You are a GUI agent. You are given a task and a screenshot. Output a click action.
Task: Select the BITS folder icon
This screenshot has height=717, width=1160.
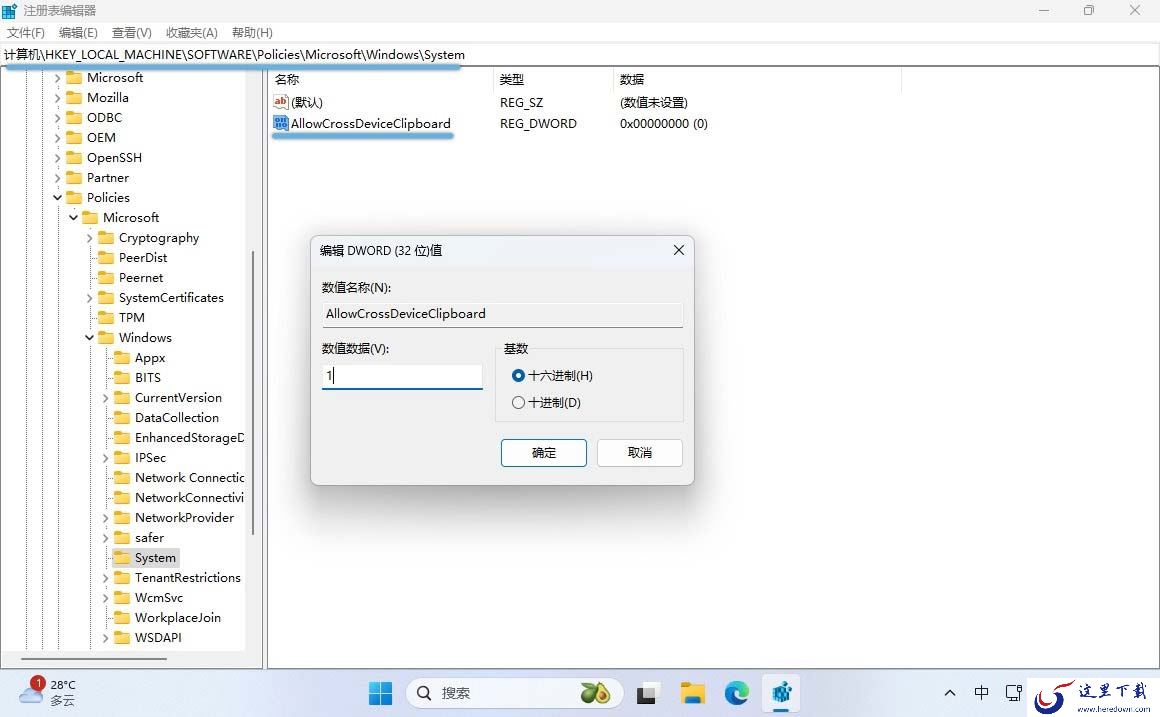tap(122, 377)
